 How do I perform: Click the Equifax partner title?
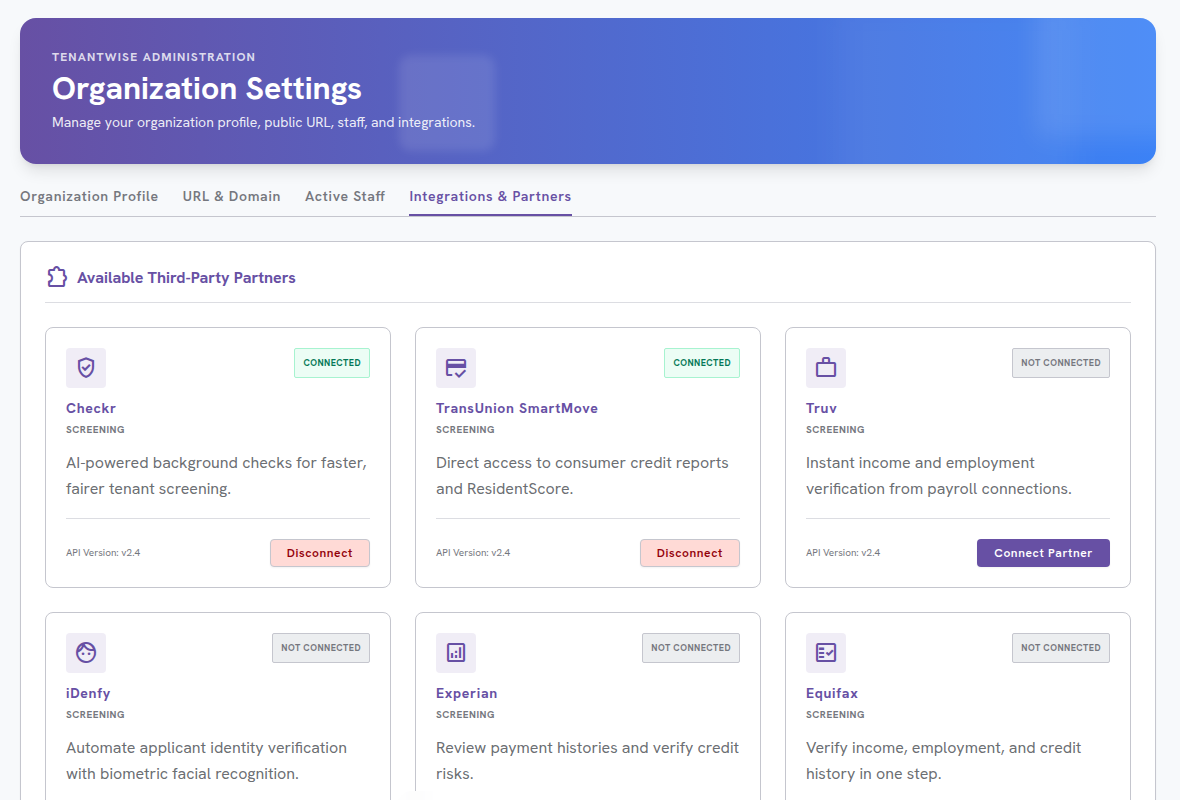(832, 693)
